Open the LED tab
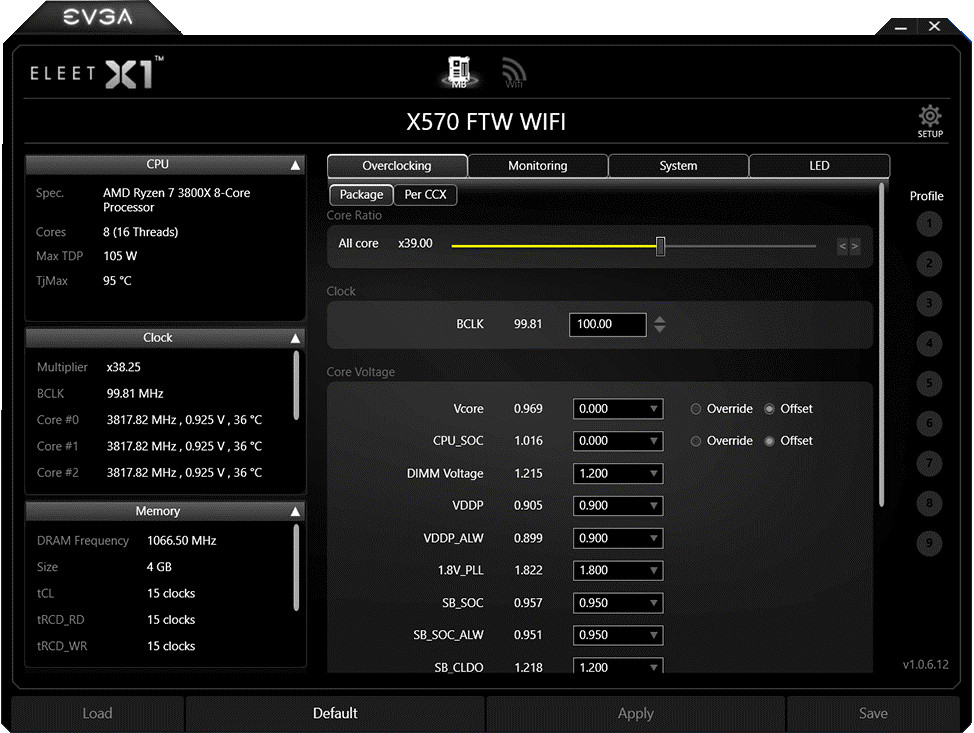974x733 pixels. tap(819, 166)
